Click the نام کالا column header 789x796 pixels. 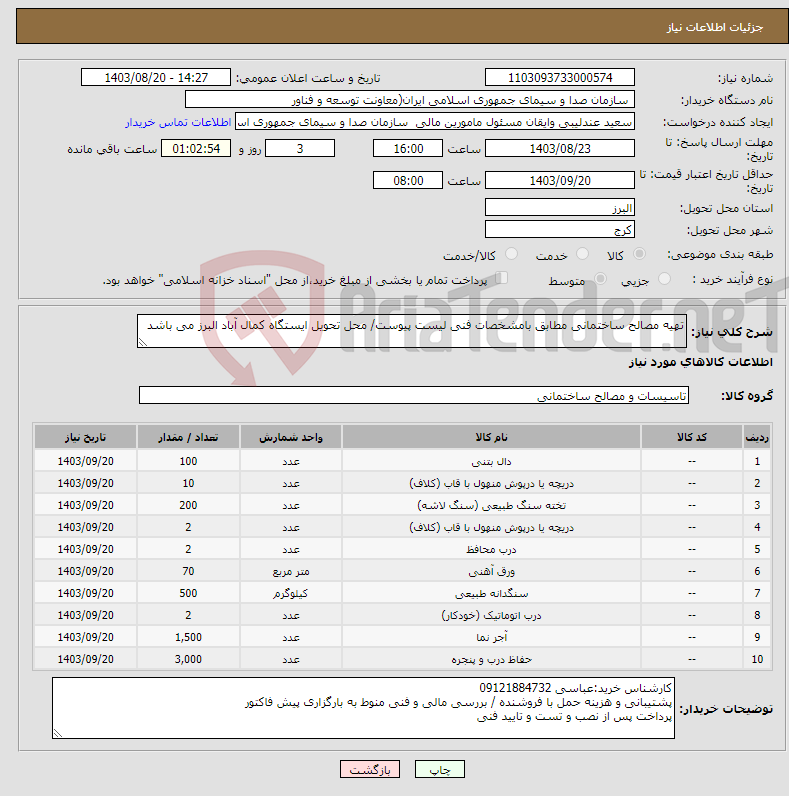(491, 437)
